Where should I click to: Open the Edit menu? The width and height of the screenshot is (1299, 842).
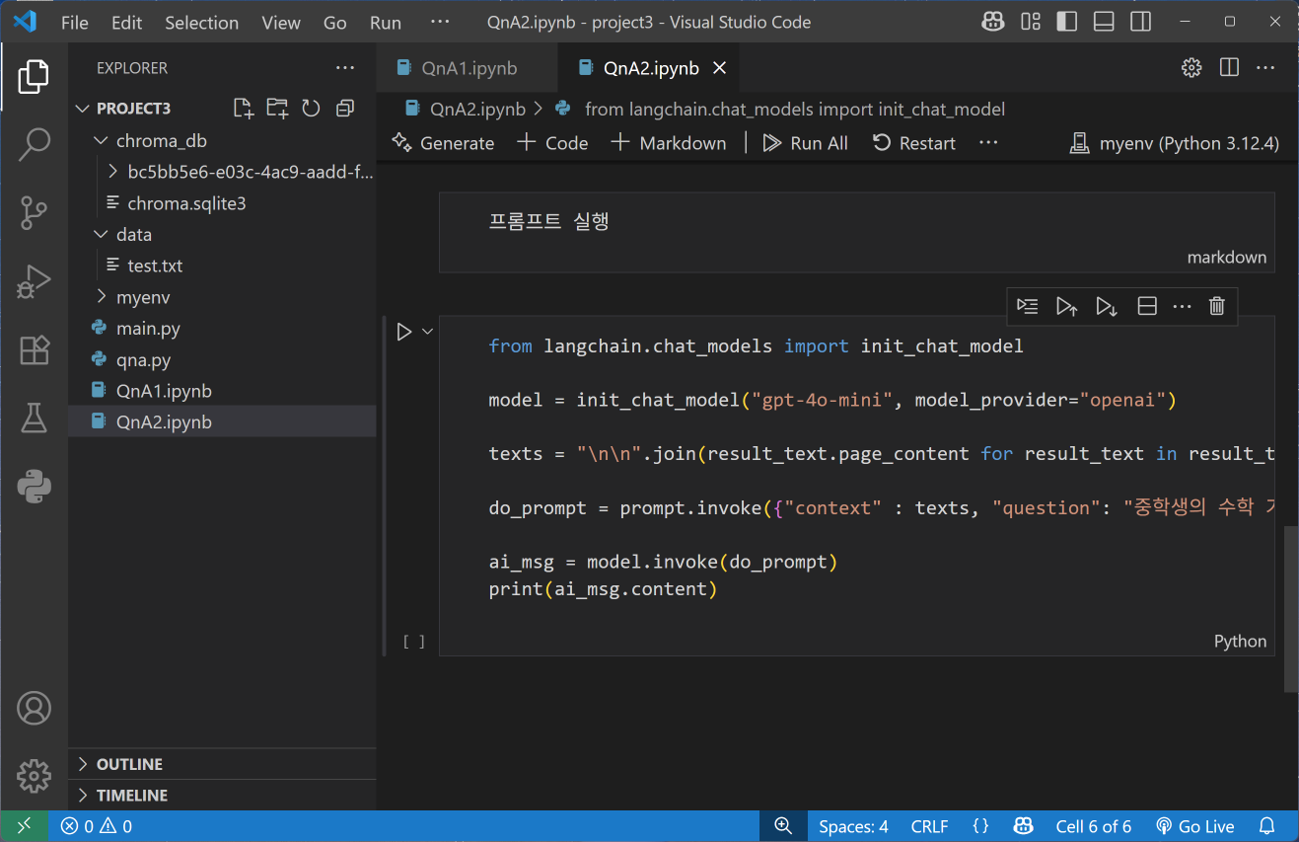point(127,22)
